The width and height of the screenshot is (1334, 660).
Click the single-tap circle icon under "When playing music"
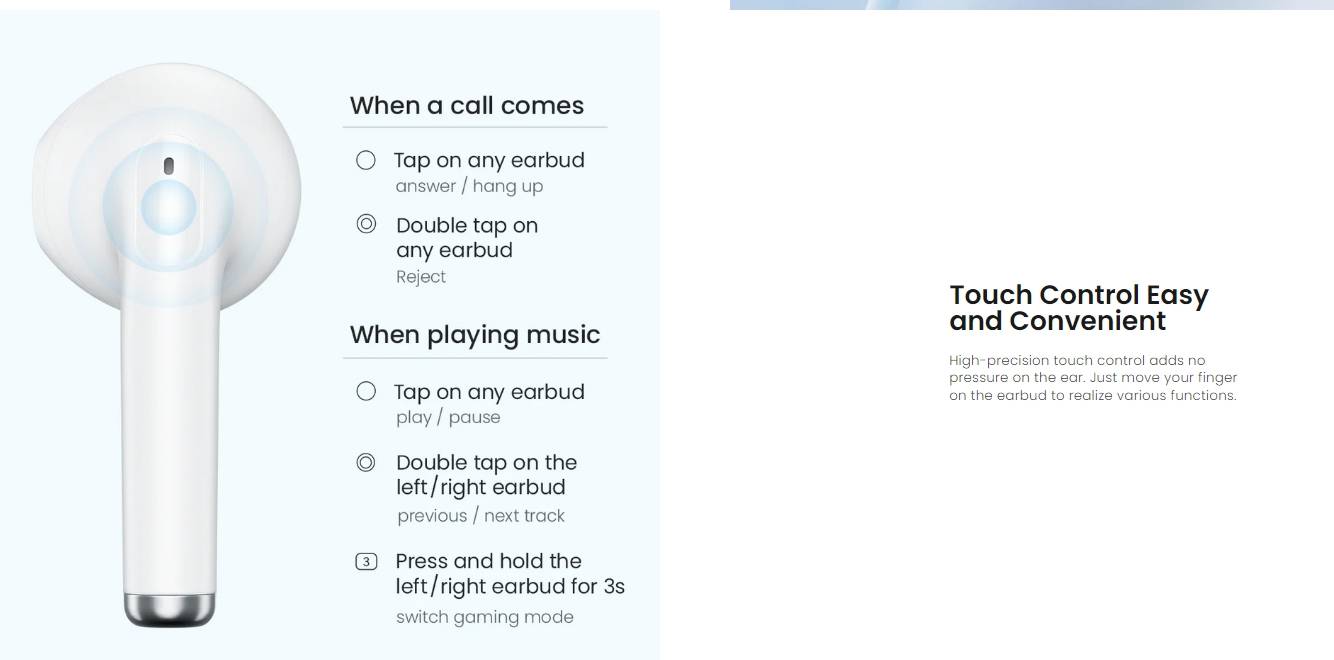pos(366,391)
